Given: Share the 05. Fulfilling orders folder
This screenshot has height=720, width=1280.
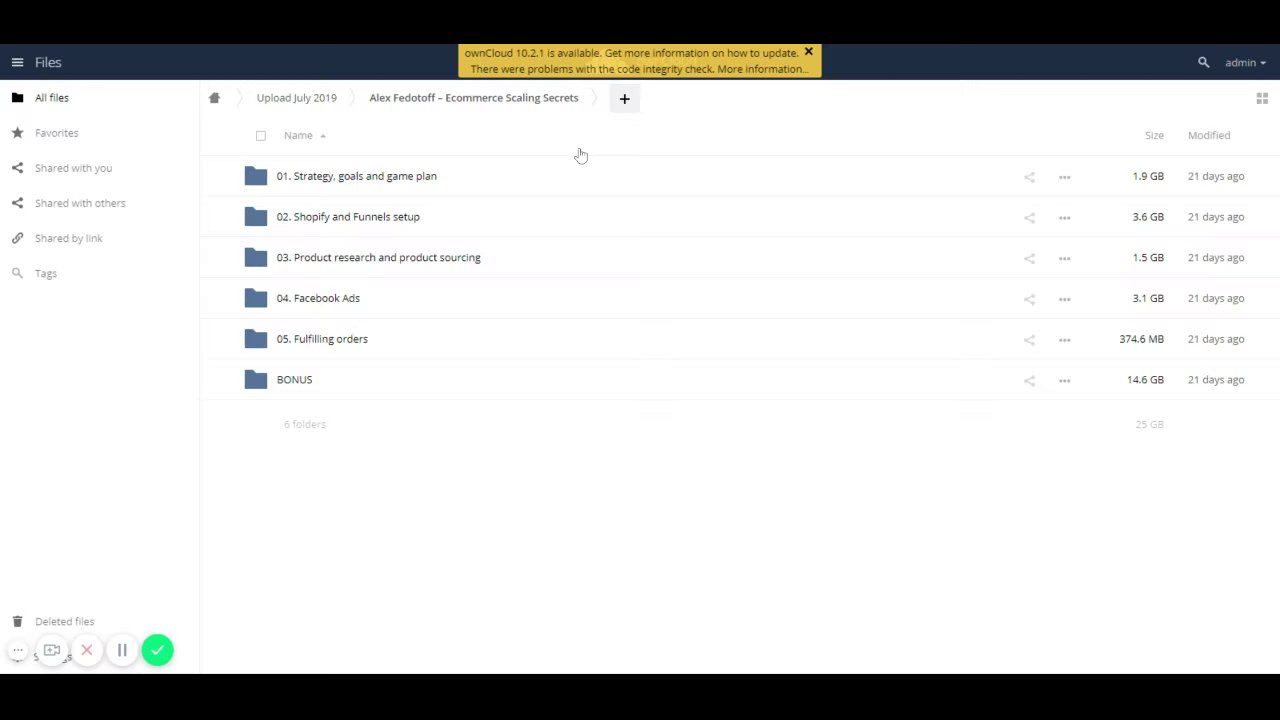Looking at the screenshot, I should pyautogui.click(x=1029, y=340).
